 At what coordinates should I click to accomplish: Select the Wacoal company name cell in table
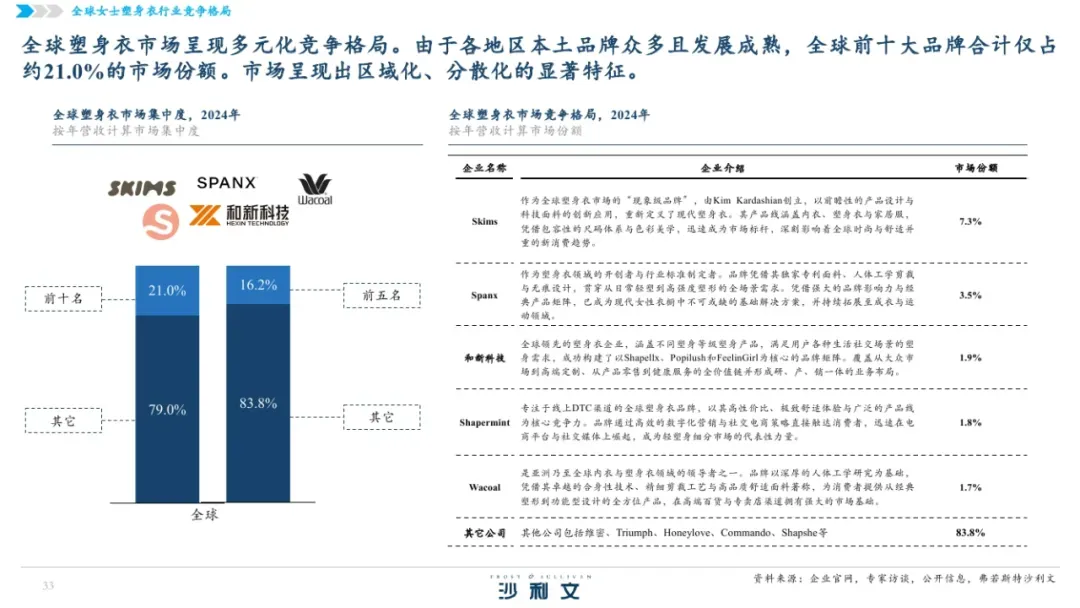[x=484, y=488]
